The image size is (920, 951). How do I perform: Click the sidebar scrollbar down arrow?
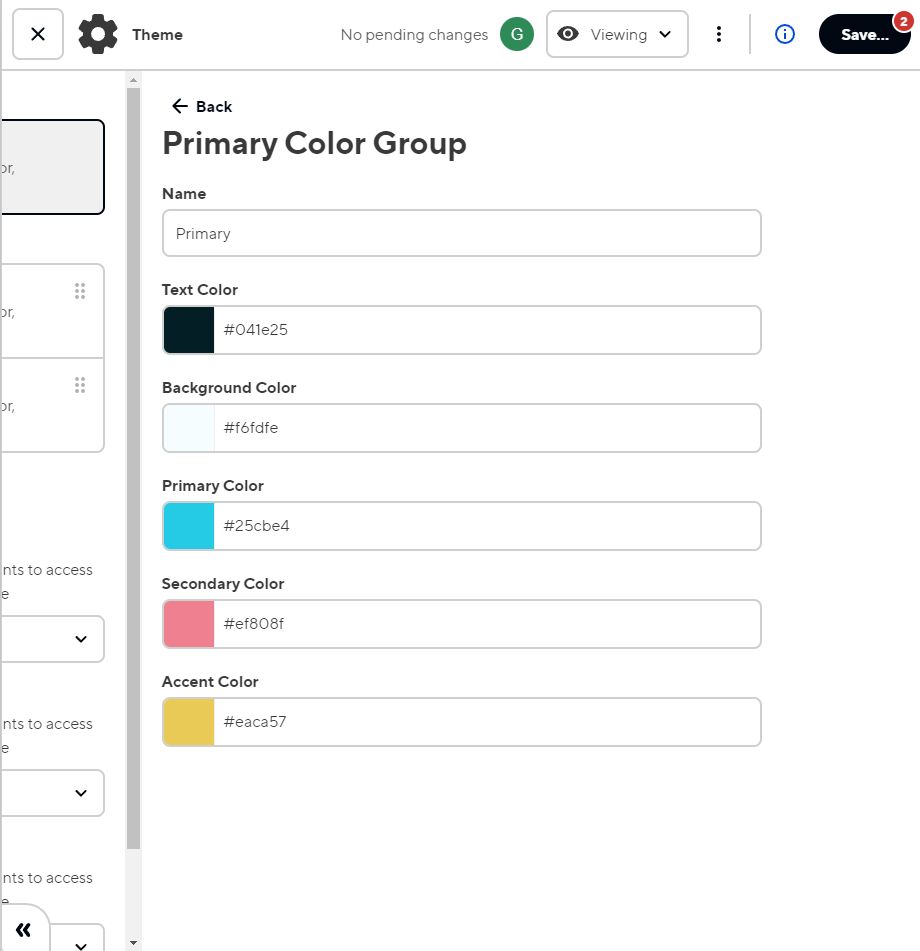pos(134,942)
